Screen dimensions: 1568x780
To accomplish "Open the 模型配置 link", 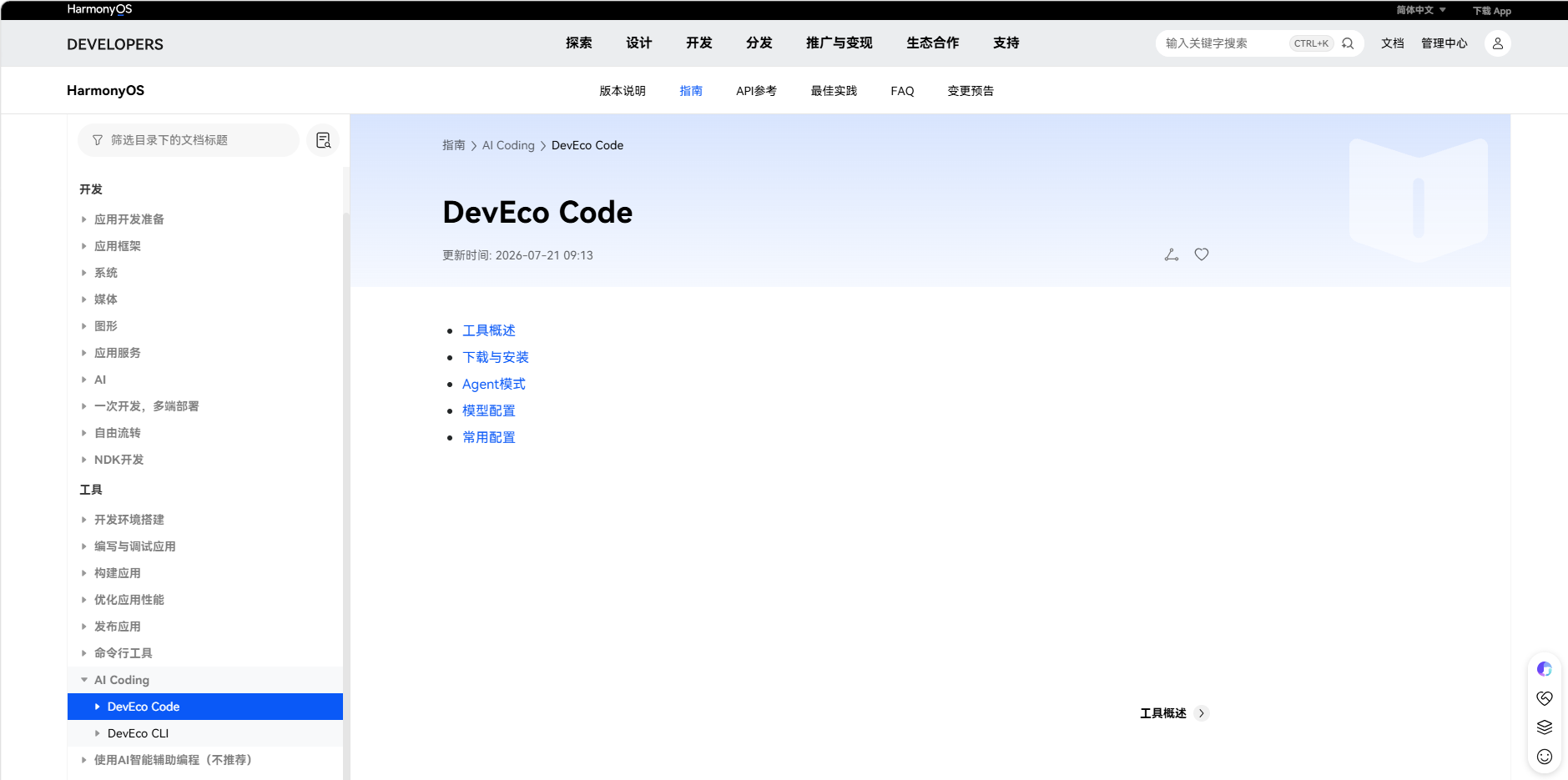I will (x=489, y=410).
